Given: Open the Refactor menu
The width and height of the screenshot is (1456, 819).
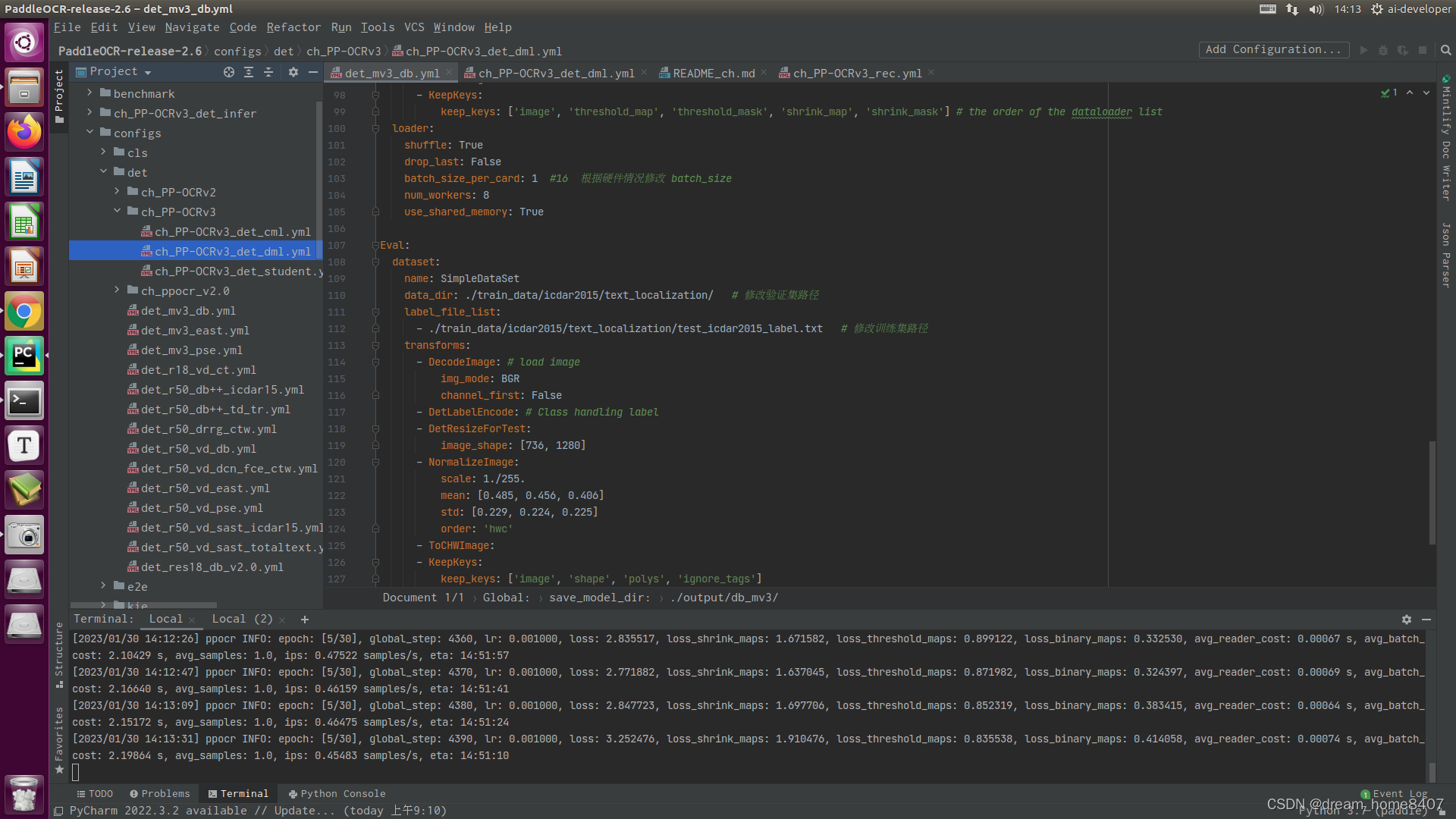Looking at the screenshot, I should click(x=293, y=27).
